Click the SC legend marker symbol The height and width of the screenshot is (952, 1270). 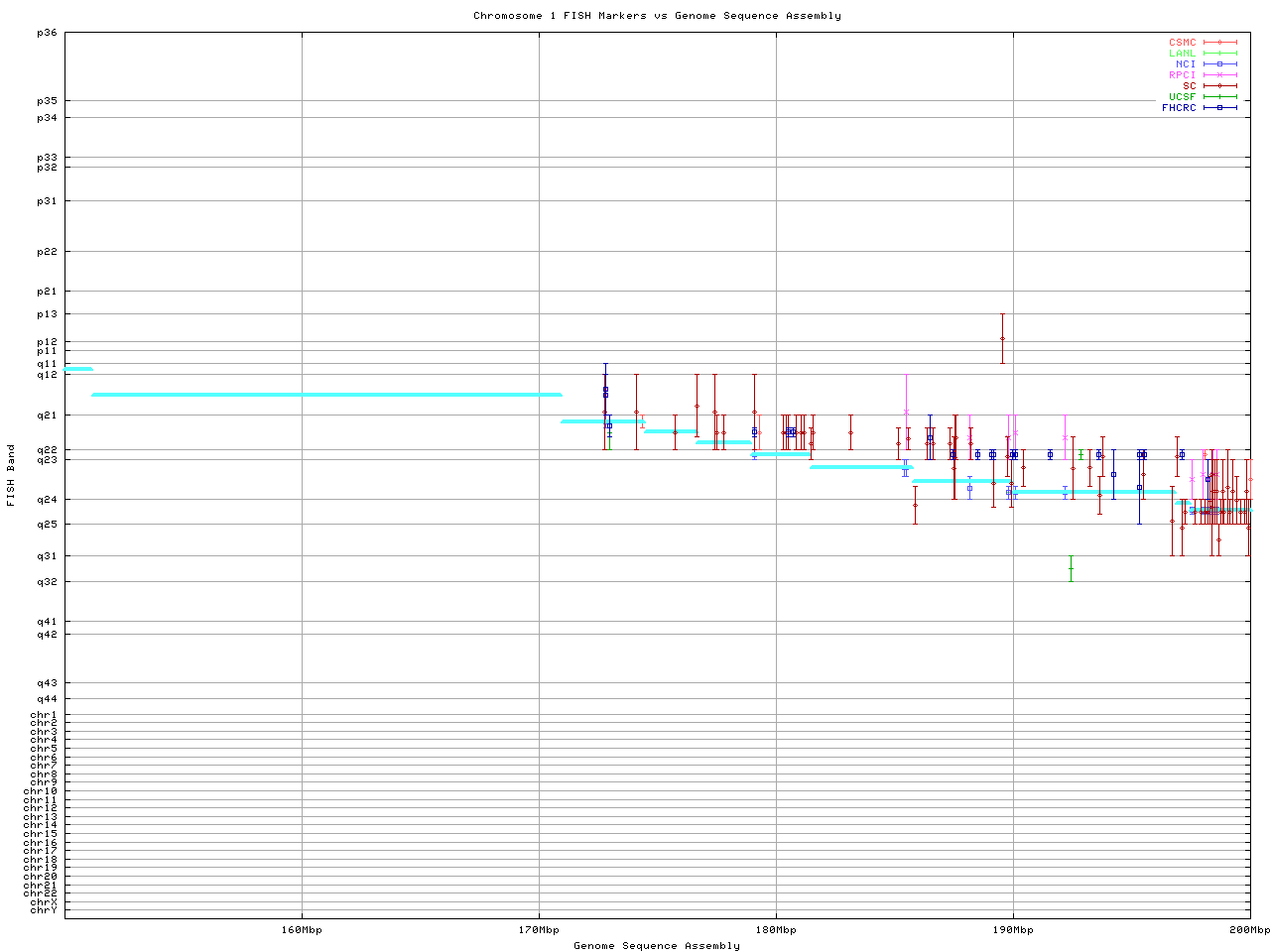click(1219, 86)
